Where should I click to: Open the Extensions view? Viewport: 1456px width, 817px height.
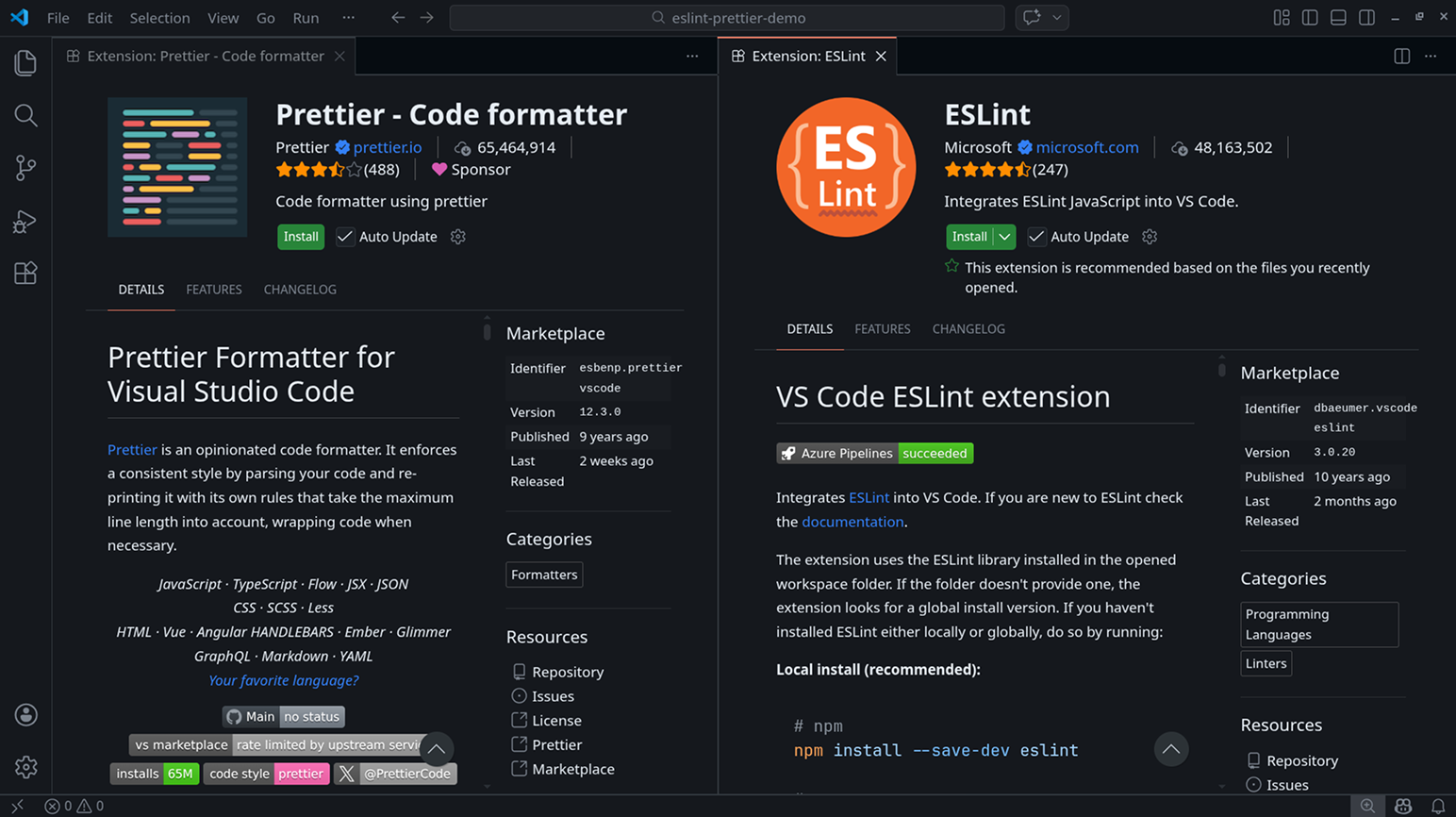click(x=25, y=274)
